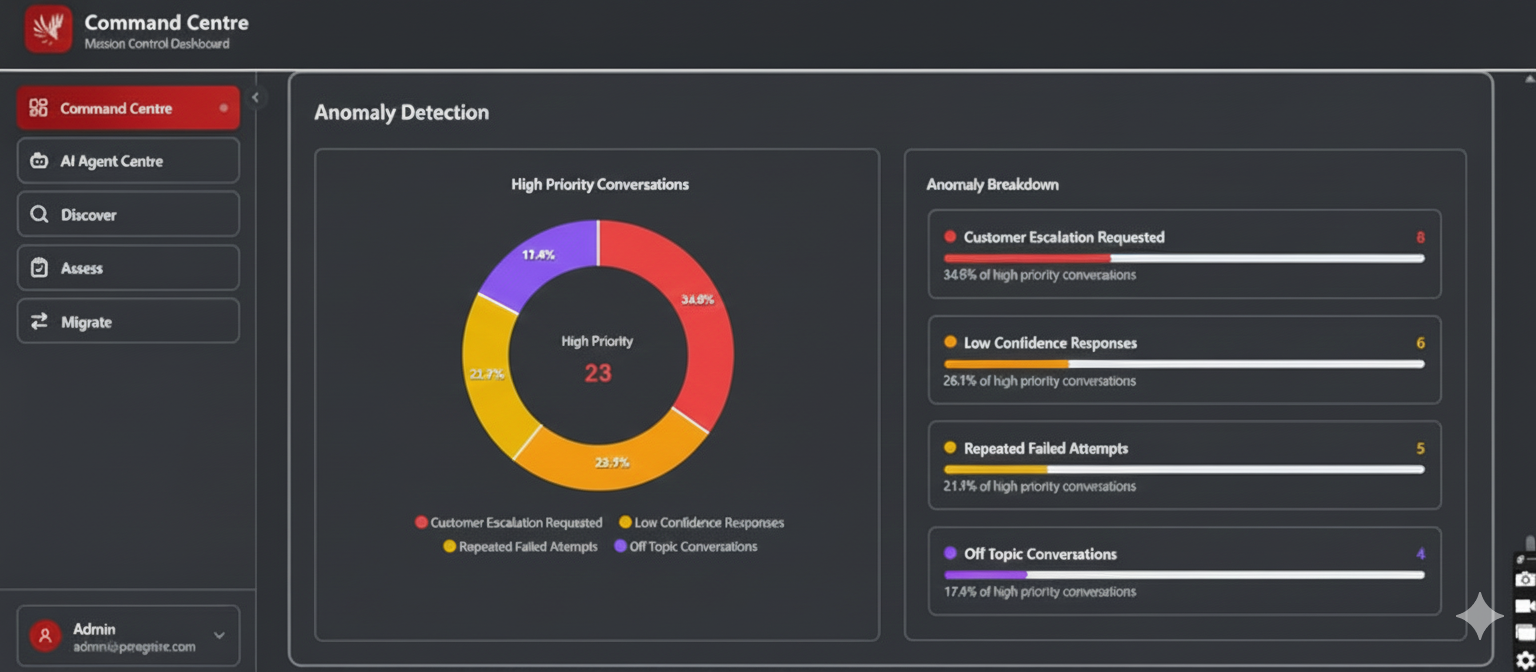This screenshot has width=1536, height=672.
Task: Click the camera icon on the right edge
Action: [x=1525, y=579]
